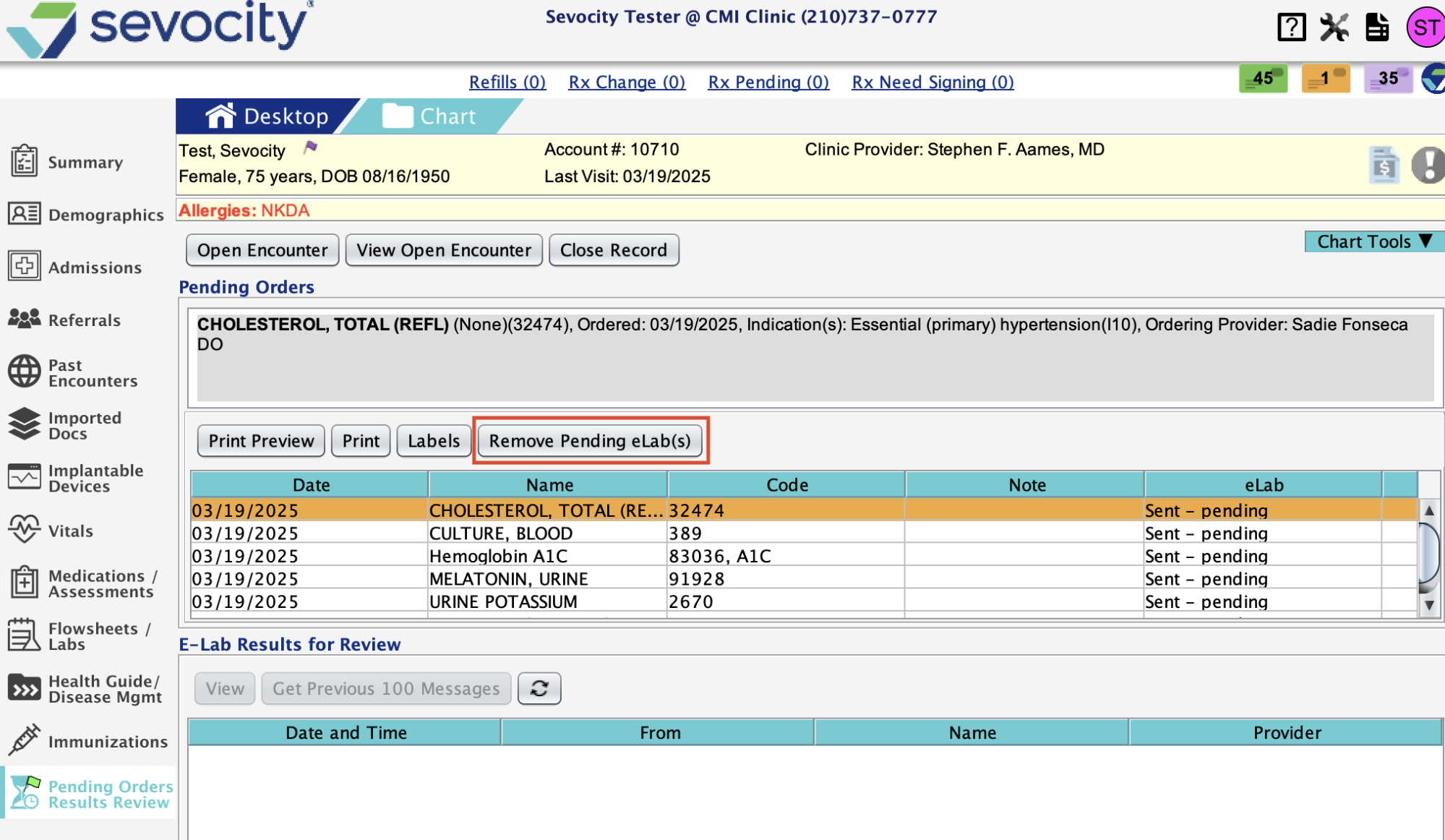Open the patient billing document icon
1445x840 pixels.
pyautogui.click(x=1384, y=165)
